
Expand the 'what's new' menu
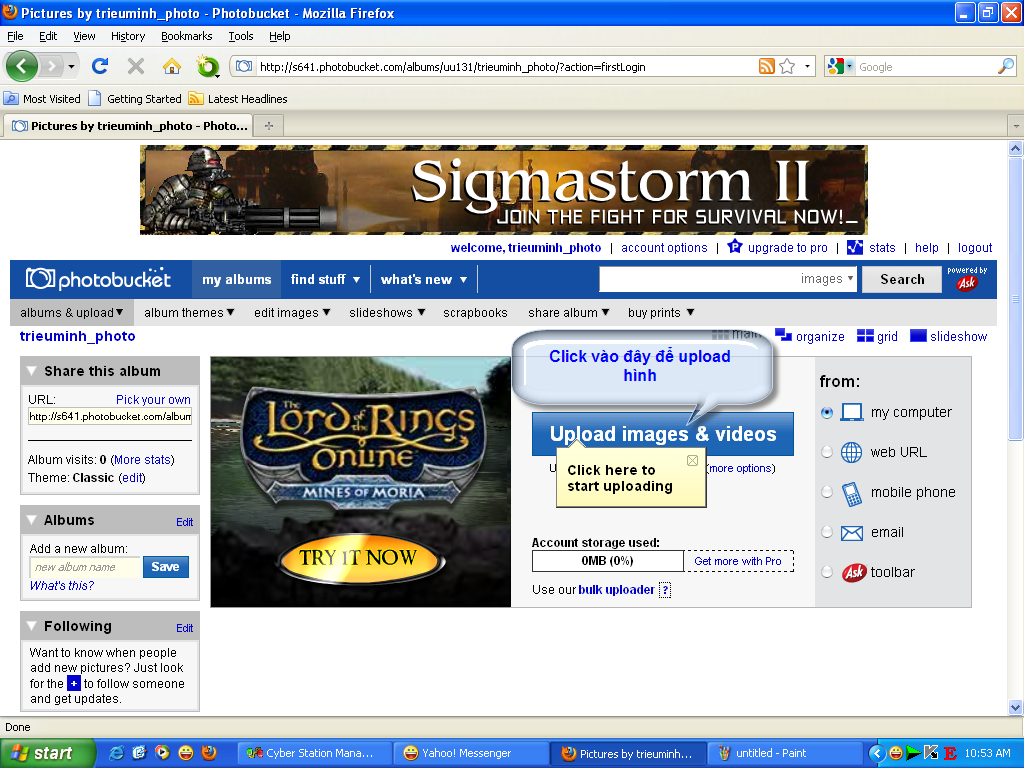[424, 280]
